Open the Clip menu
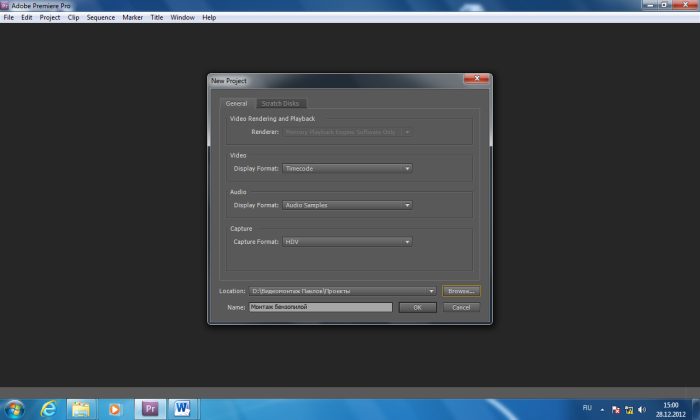 click(x=73, y=17)
